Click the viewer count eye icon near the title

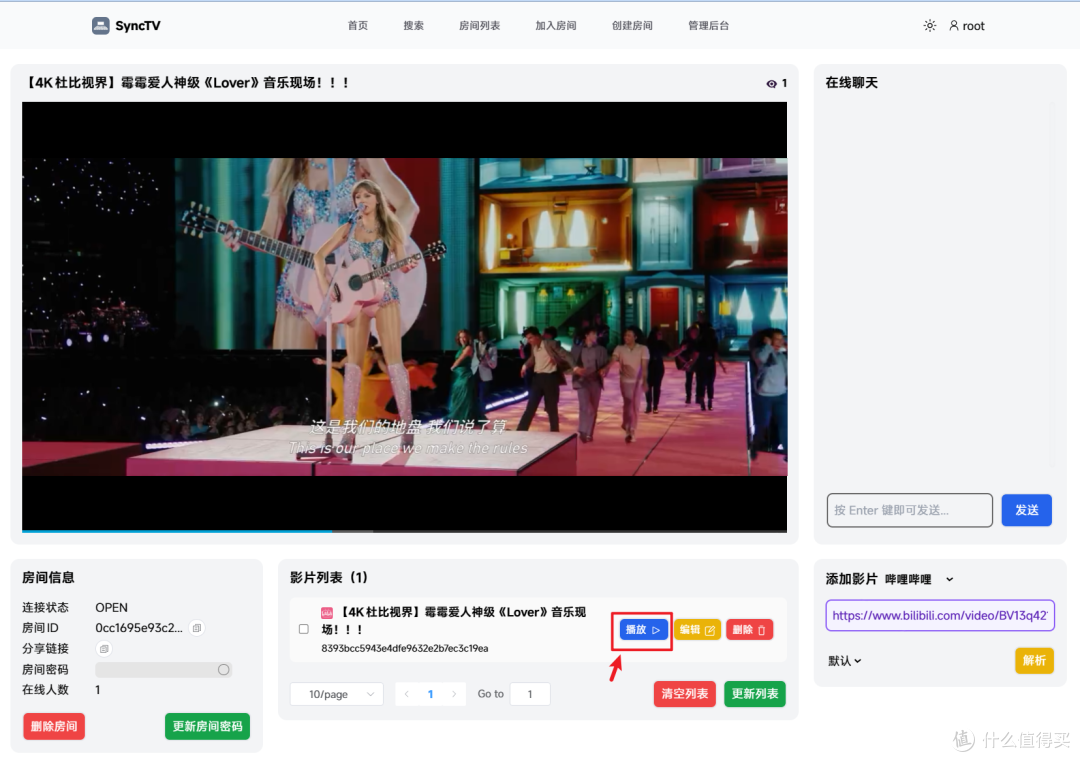[x=771, y=83]
